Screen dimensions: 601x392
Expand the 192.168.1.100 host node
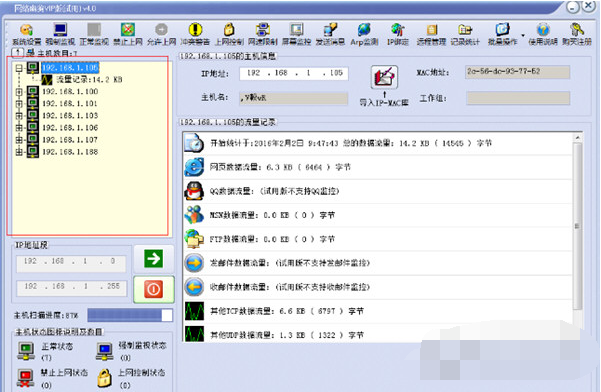point(19,92)
